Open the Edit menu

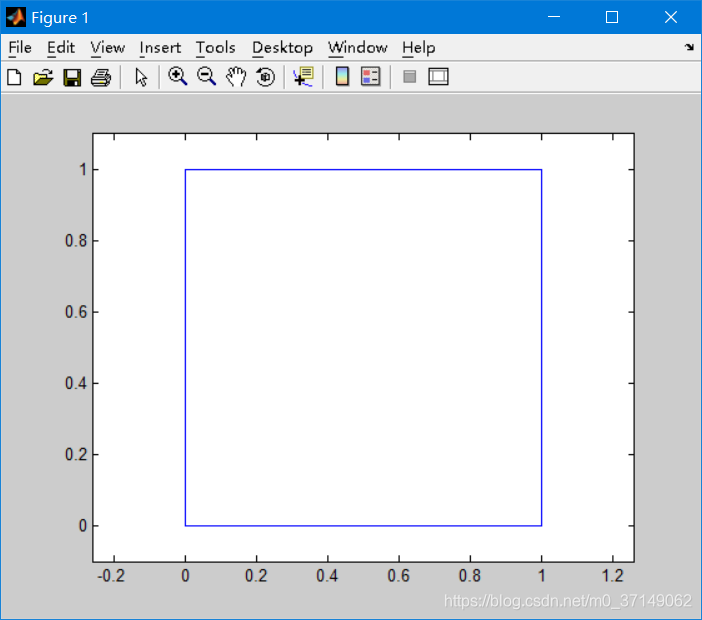[61, 47]
